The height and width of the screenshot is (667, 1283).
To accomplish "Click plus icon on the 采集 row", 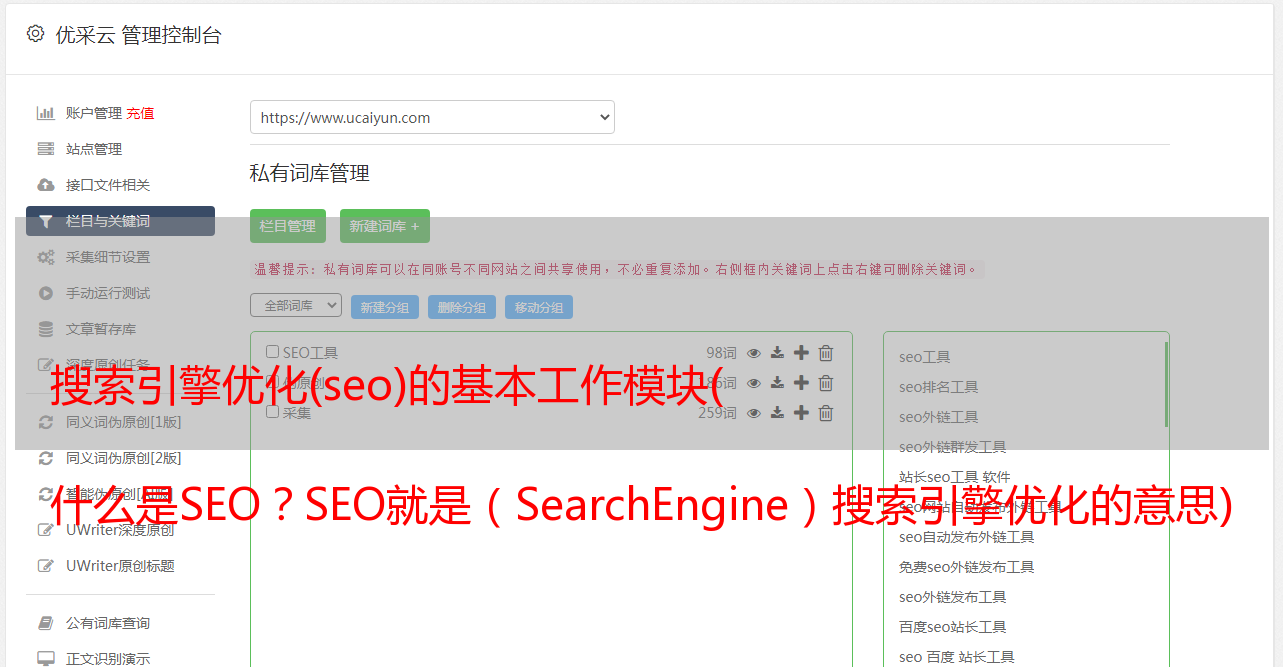I will 801,413.
